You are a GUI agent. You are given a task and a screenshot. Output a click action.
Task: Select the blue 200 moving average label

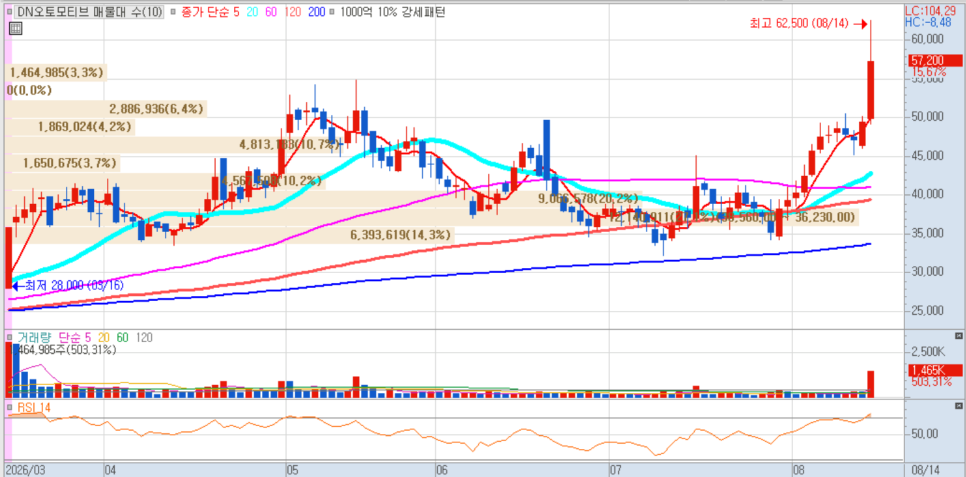(315, 12)
